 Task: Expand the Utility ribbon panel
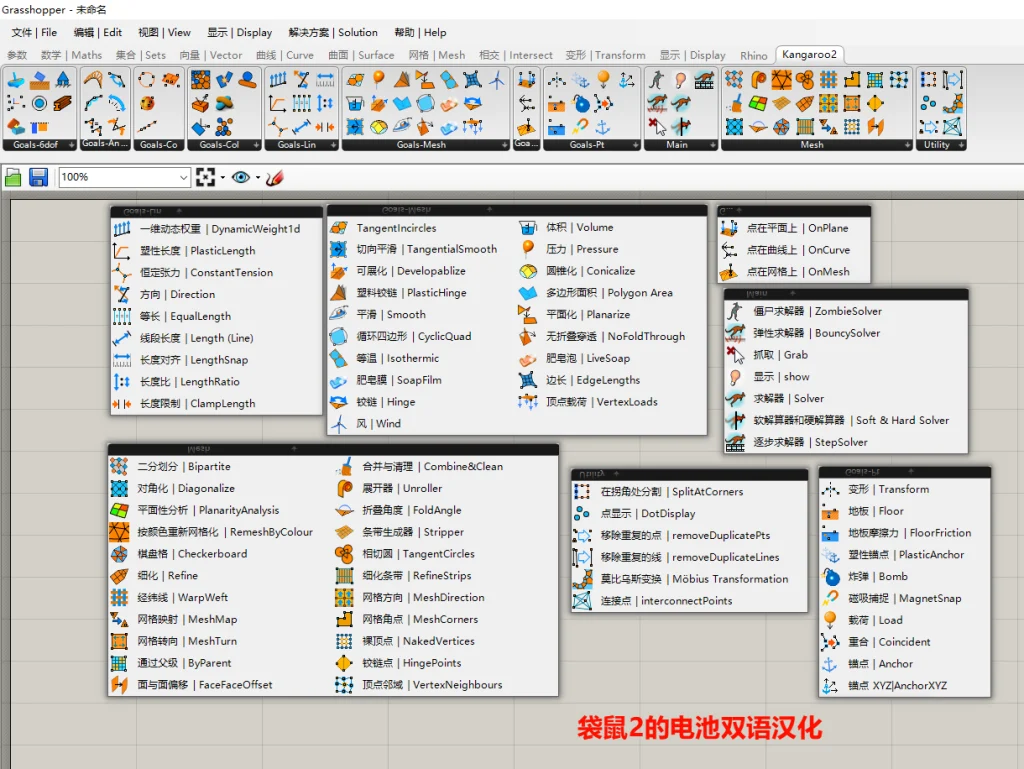(961, 145)
